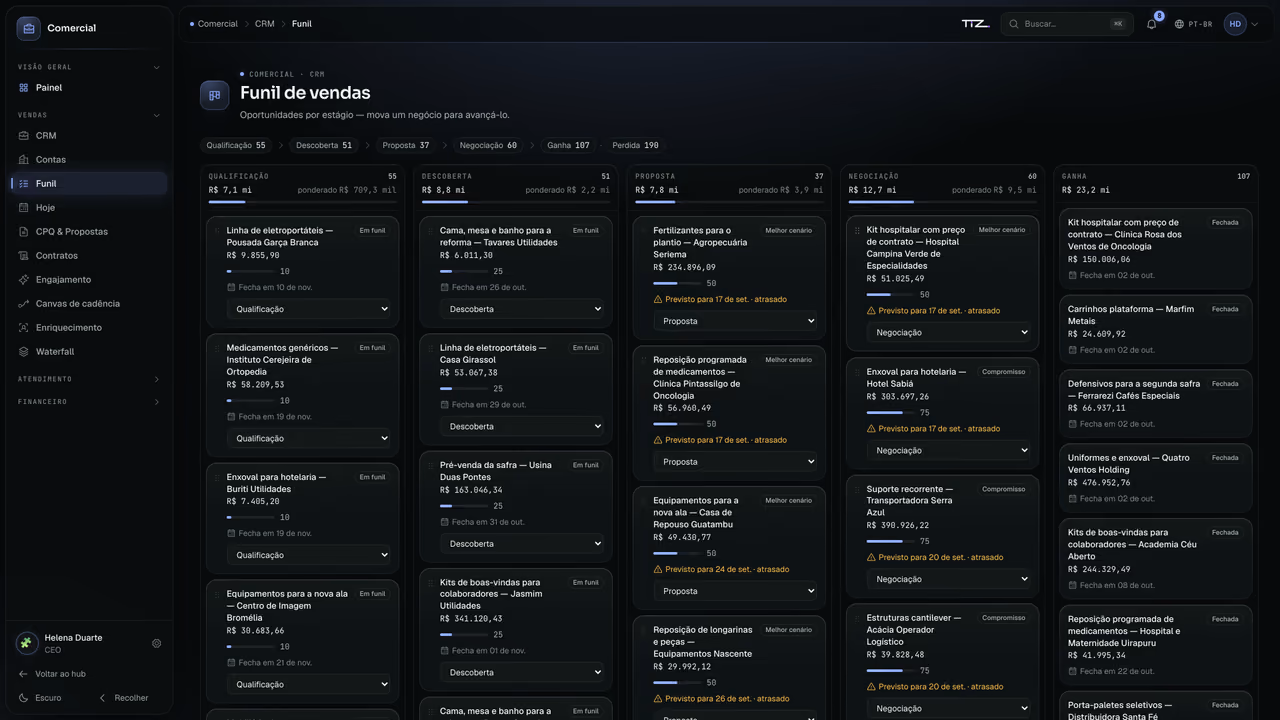1280x720 pixels.
Task: Click the Comercial briefcase logo icon
Action: pos(28,28)
